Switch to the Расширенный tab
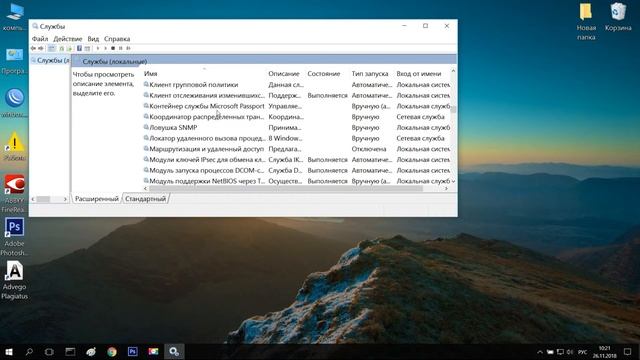 coord(97,199)
